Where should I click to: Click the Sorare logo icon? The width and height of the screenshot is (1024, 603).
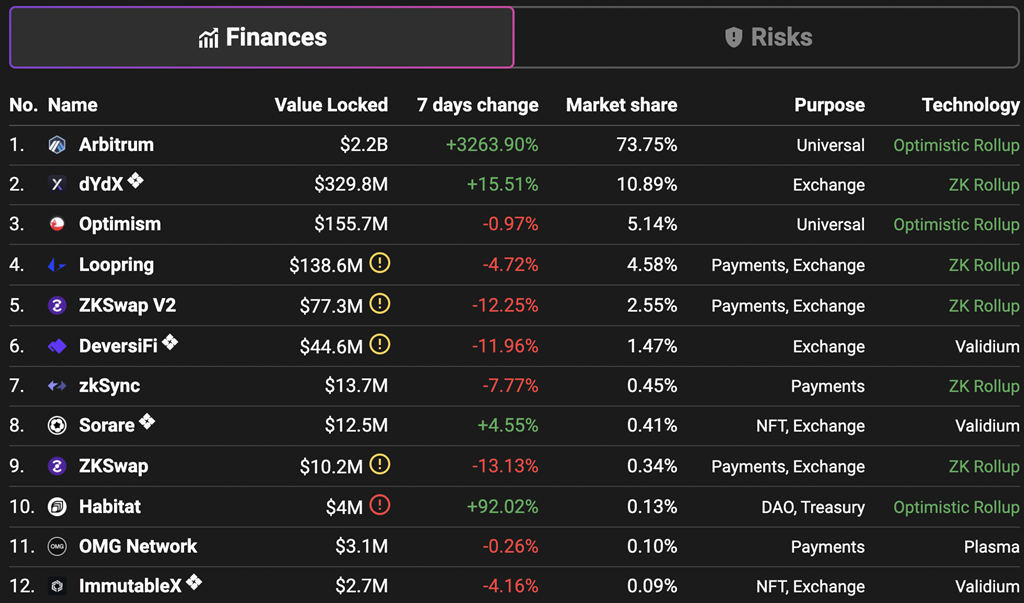57,426
